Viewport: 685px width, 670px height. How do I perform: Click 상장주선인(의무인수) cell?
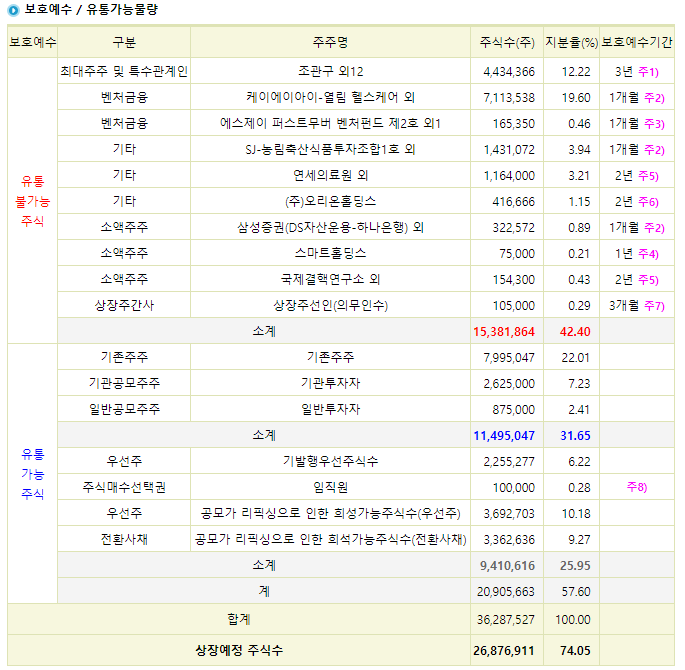pyautogui.click(x=331, y=305)
